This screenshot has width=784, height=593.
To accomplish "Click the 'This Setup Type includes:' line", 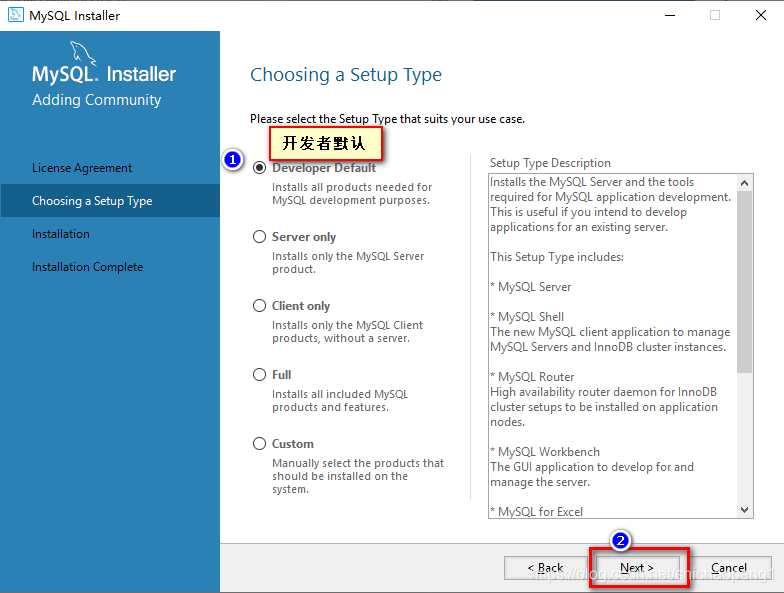I will [557, 257].
